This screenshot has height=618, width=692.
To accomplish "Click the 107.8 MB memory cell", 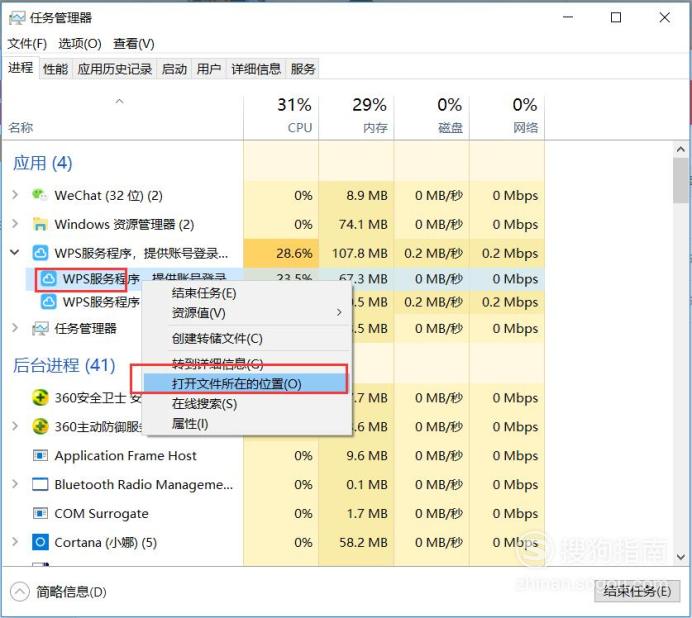I will point(357,253).
